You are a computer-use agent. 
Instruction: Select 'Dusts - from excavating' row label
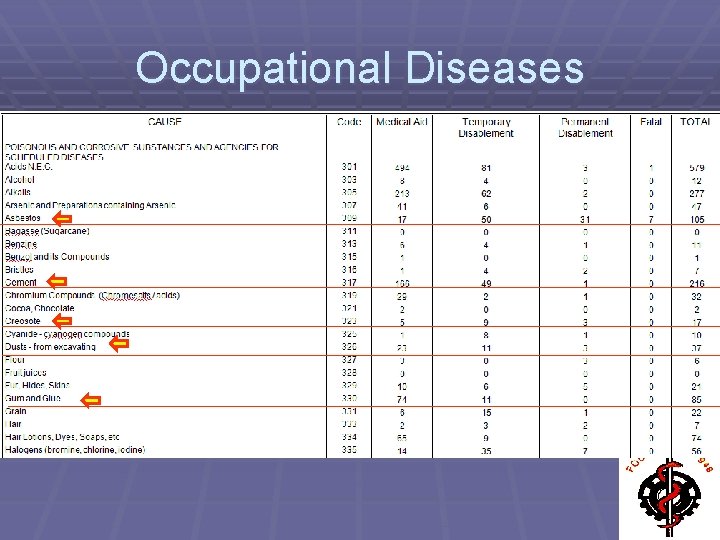(50, 347)
